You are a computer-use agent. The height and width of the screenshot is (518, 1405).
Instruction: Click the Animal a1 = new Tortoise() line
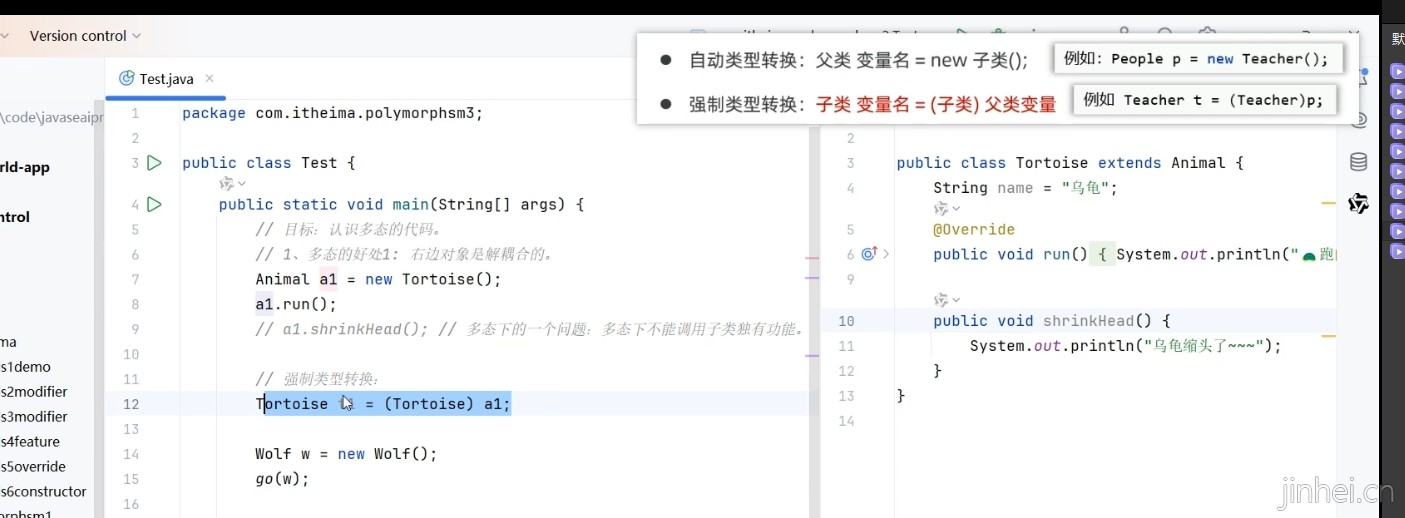[378, 279]
